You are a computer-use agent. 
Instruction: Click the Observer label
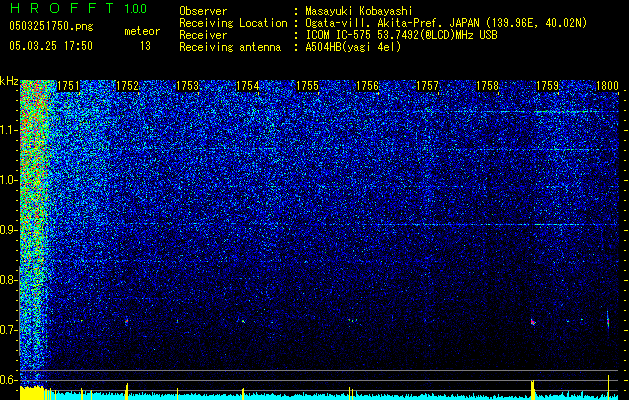[x=203, y=11]
